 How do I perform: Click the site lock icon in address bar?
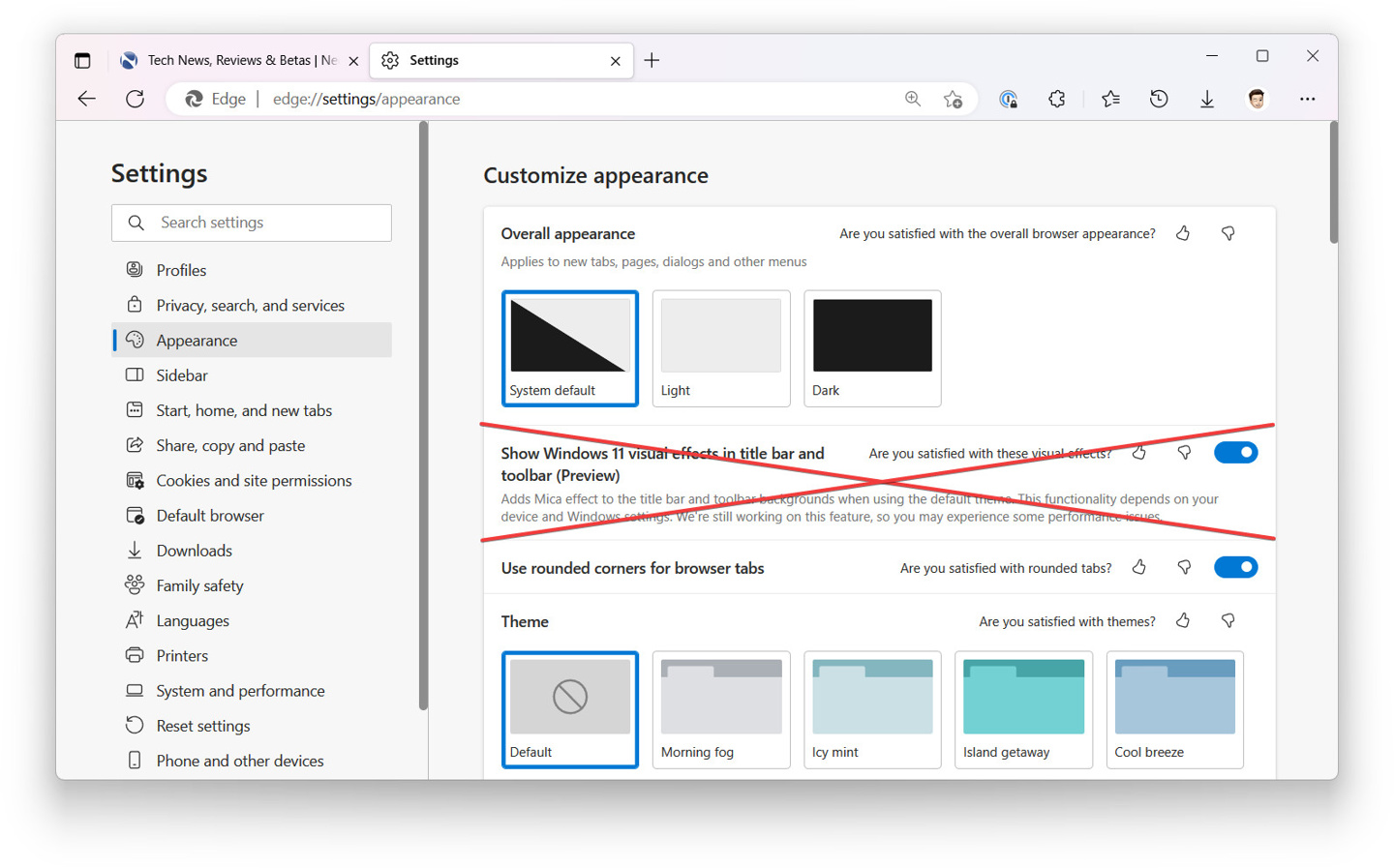(1009, 98)
